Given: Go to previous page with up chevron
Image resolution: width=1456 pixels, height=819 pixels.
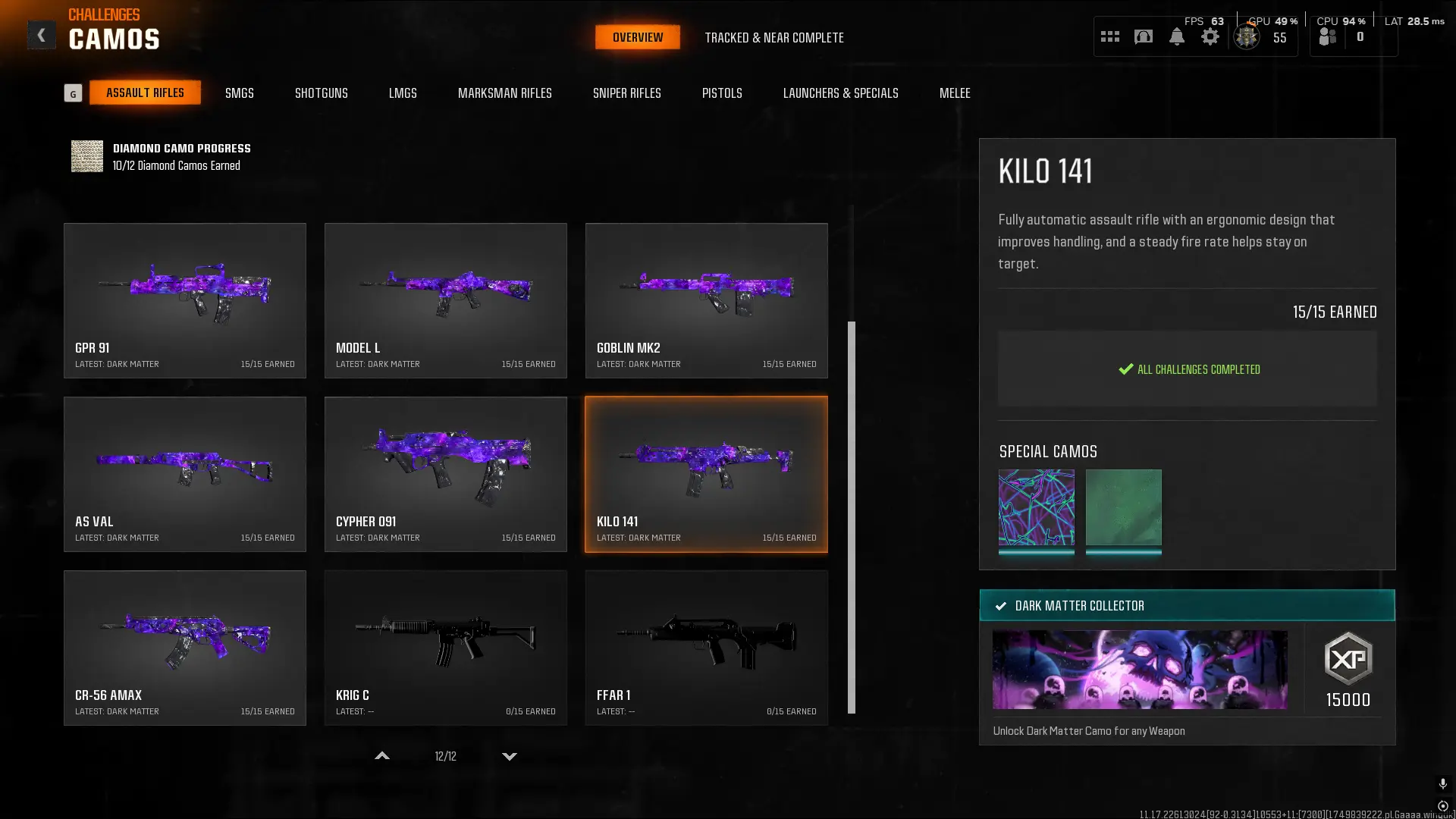Looking at the screenshot, I should [x=382, y=756].
